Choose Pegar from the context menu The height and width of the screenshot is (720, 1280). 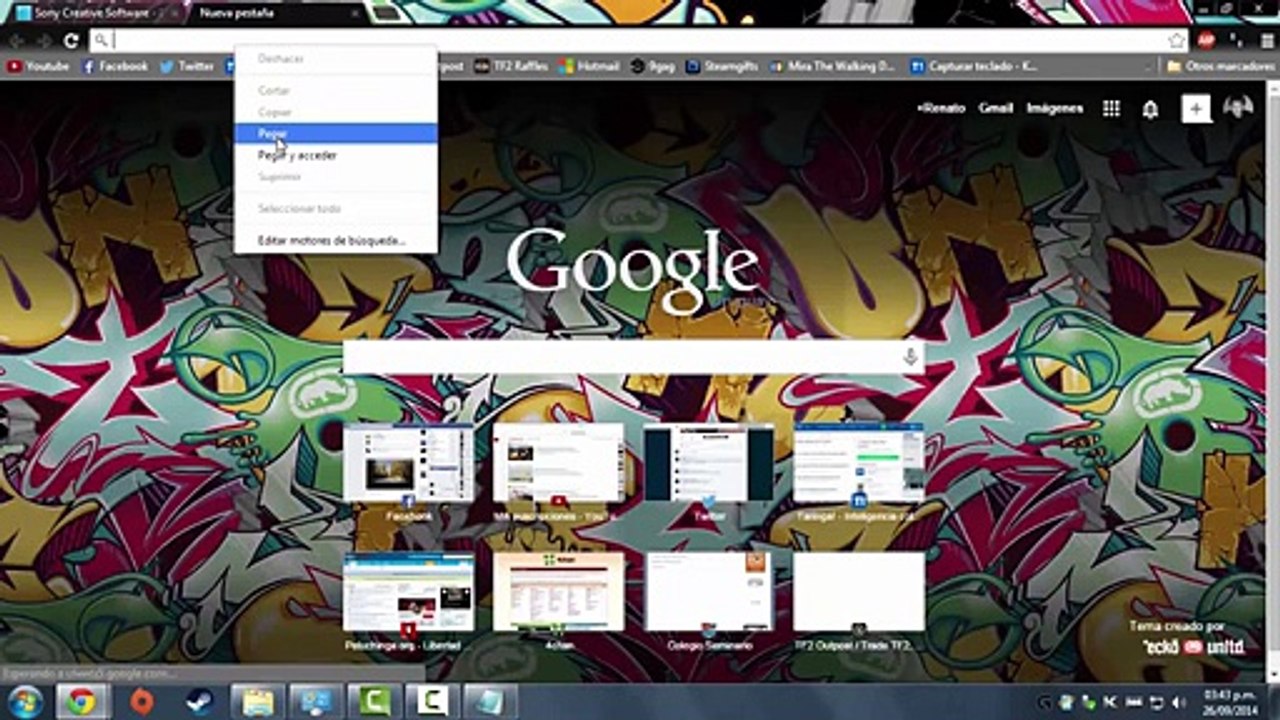336,133
